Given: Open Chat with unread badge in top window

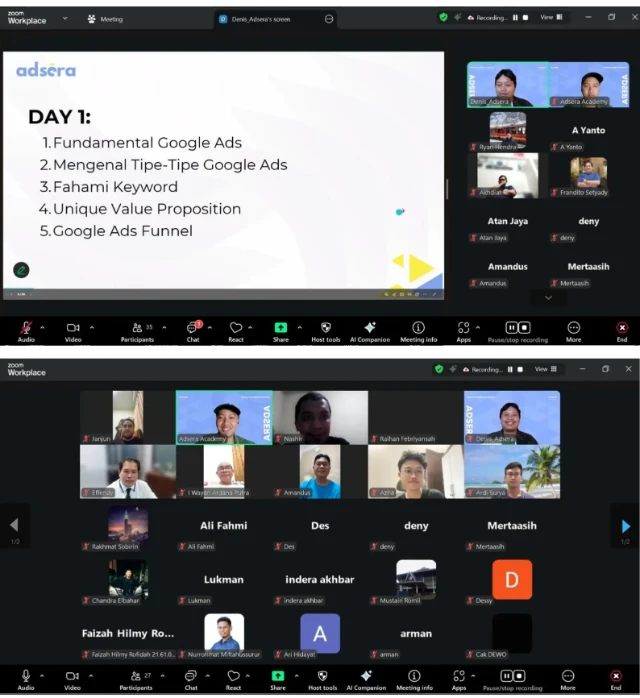Looking at the screenshot, I should 193,332.
